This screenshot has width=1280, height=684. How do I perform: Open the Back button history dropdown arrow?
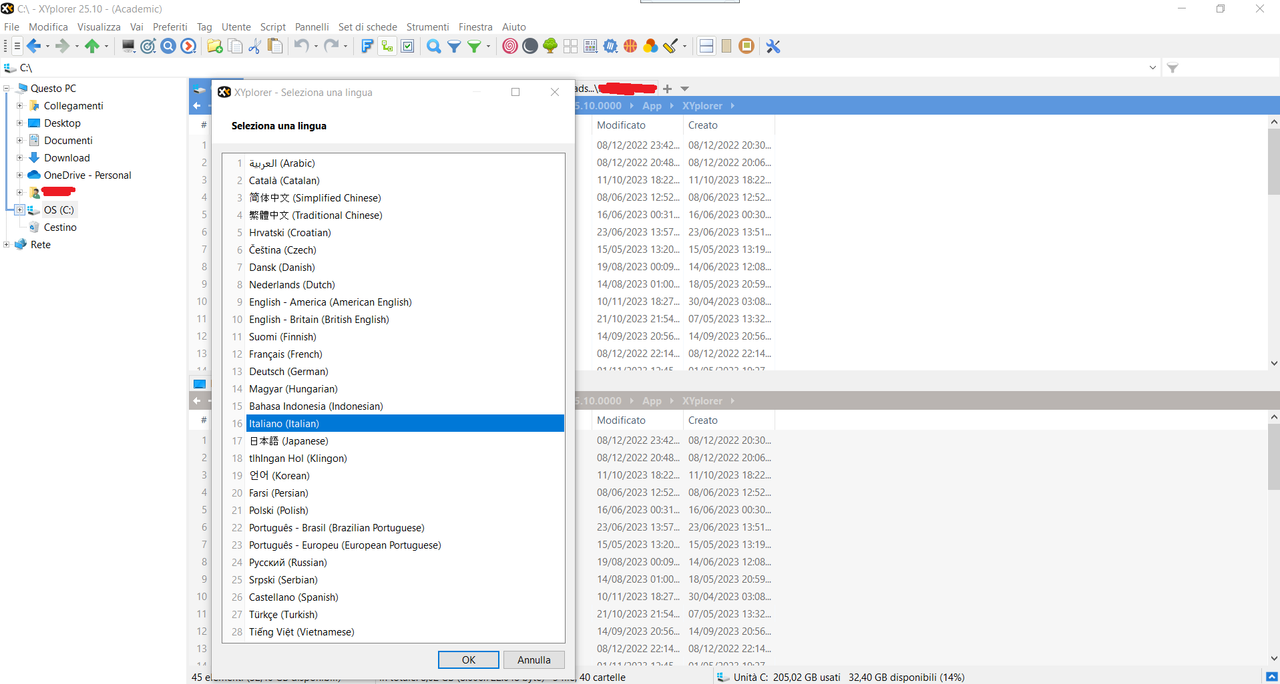(x=47, y=46)
